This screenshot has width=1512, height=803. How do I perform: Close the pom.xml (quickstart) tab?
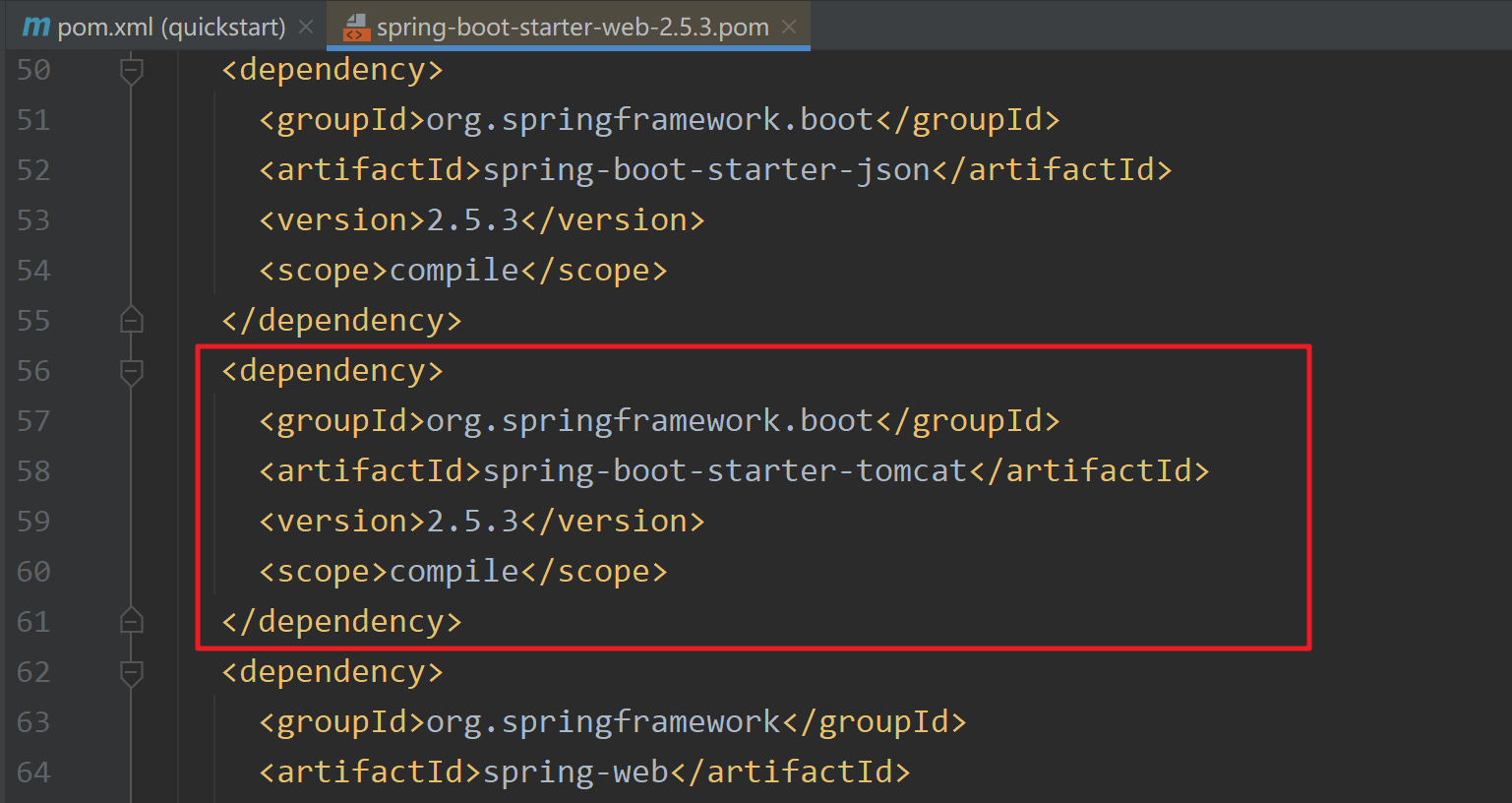[x=306, y=28]
